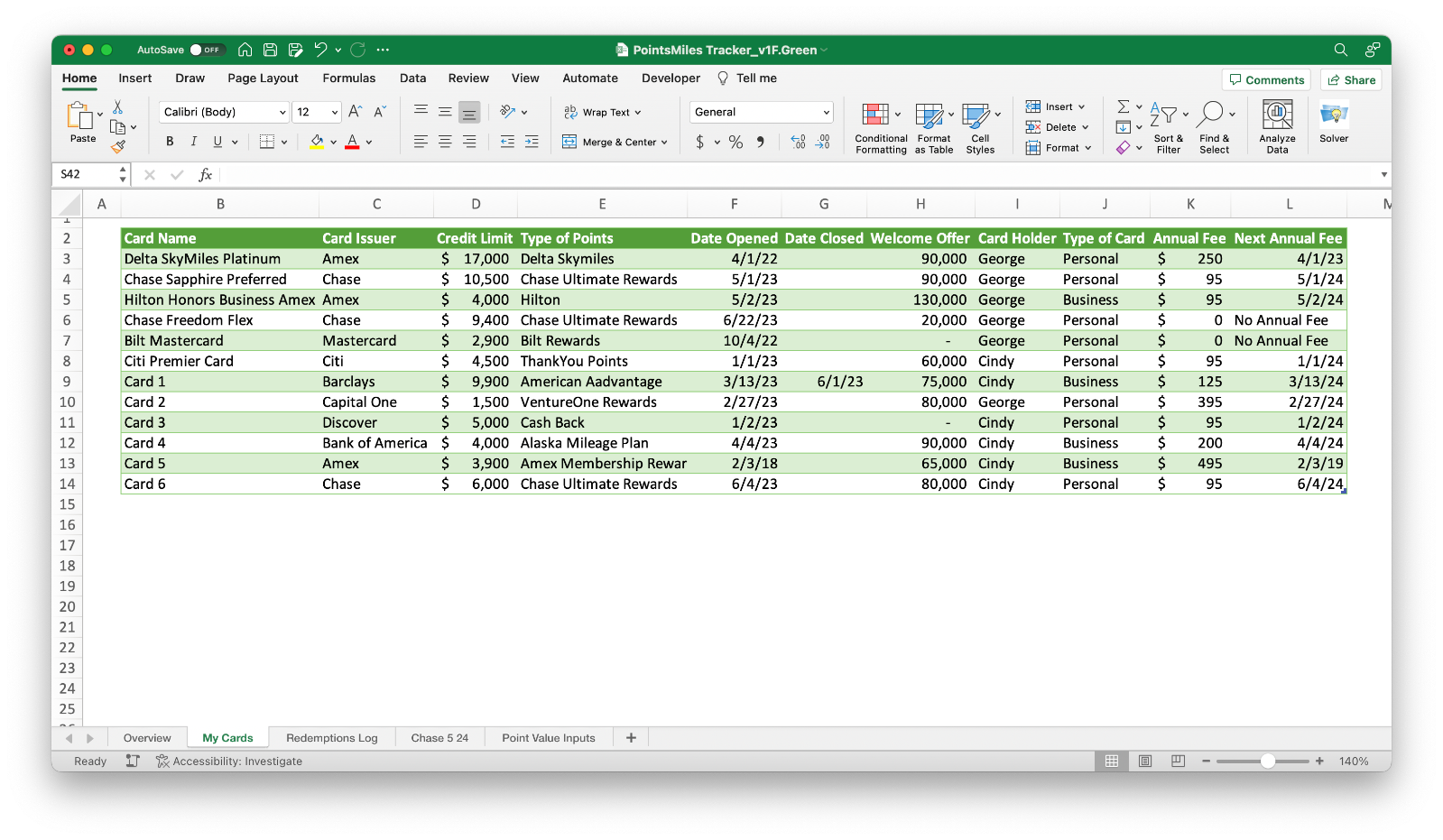1443x840 pixels.
Task: Open the number format General dropdown
Action: point(762,112)
